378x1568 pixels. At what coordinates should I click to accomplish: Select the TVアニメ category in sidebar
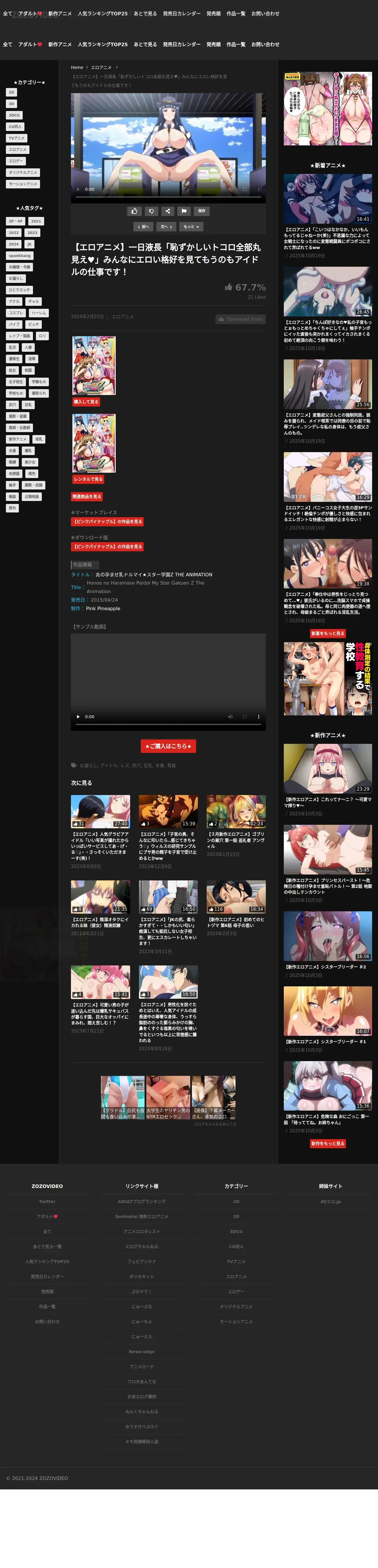(x=16, y=138)
